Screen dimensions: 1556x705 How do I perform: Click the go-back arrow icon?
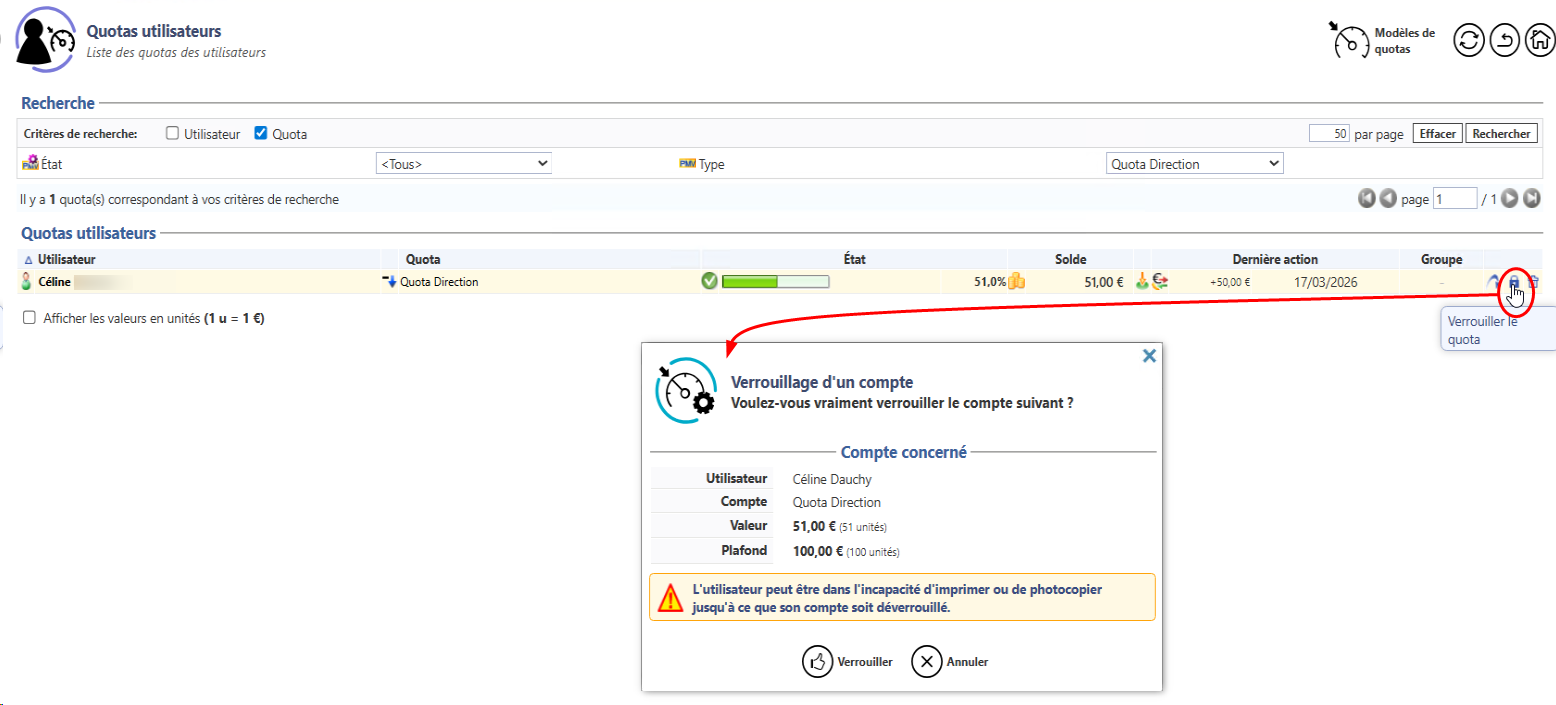pyautogui.click(x=1504, y=41)
